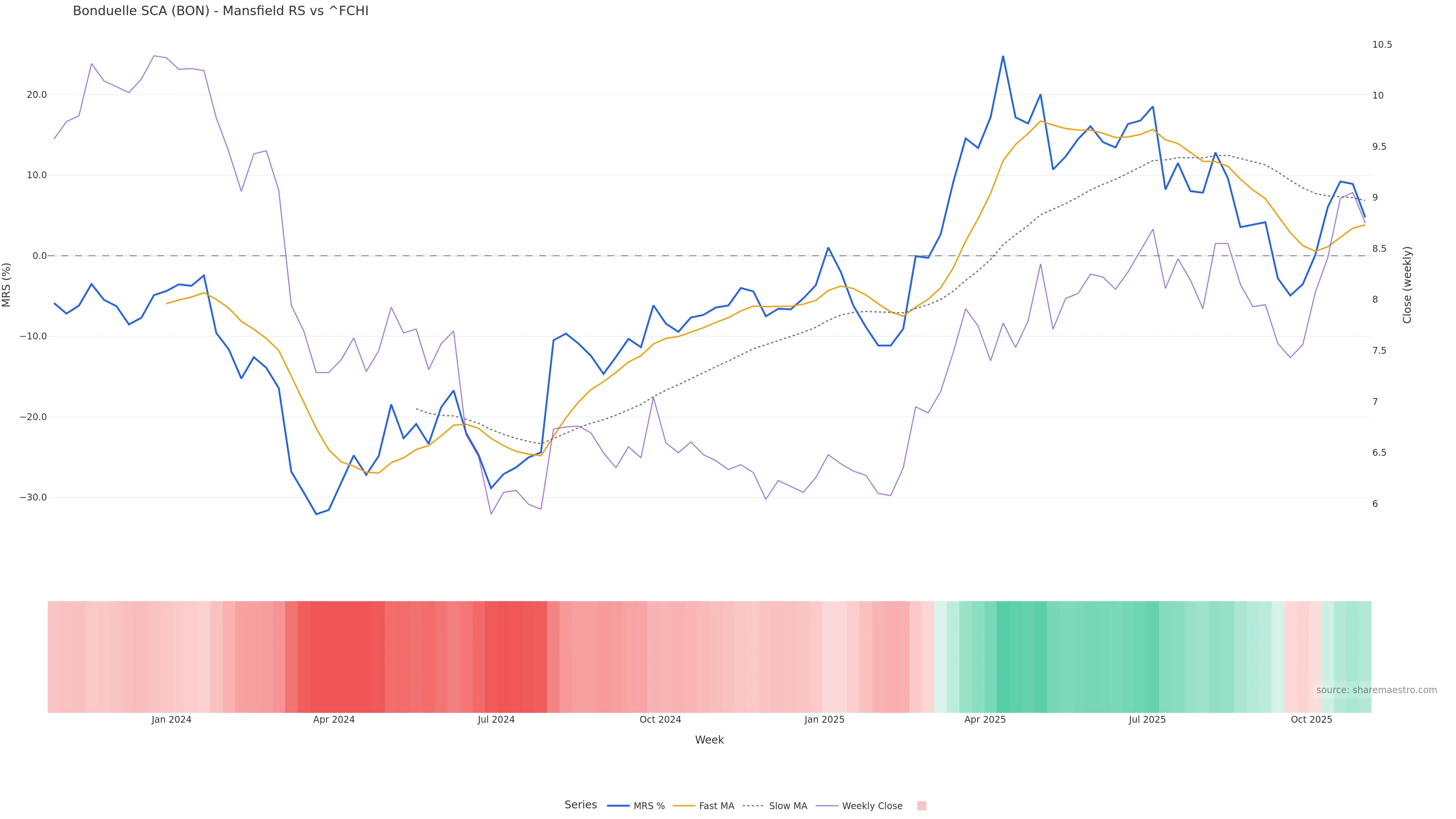Click the 10.5 tick on Close axis
The height and width of the screenshot is (819, 1456).
1382,45
